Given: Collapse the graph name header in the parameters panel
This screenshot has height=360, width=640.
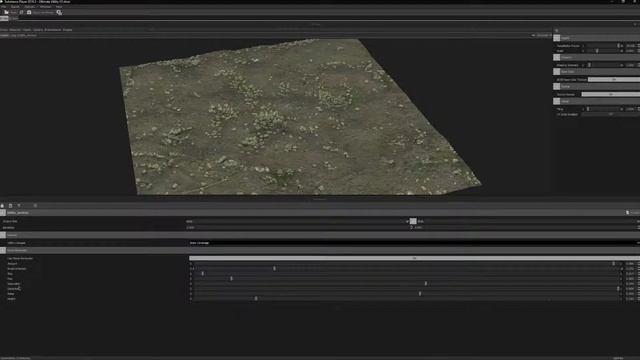Looking at the screenshot, I should 3,213.
